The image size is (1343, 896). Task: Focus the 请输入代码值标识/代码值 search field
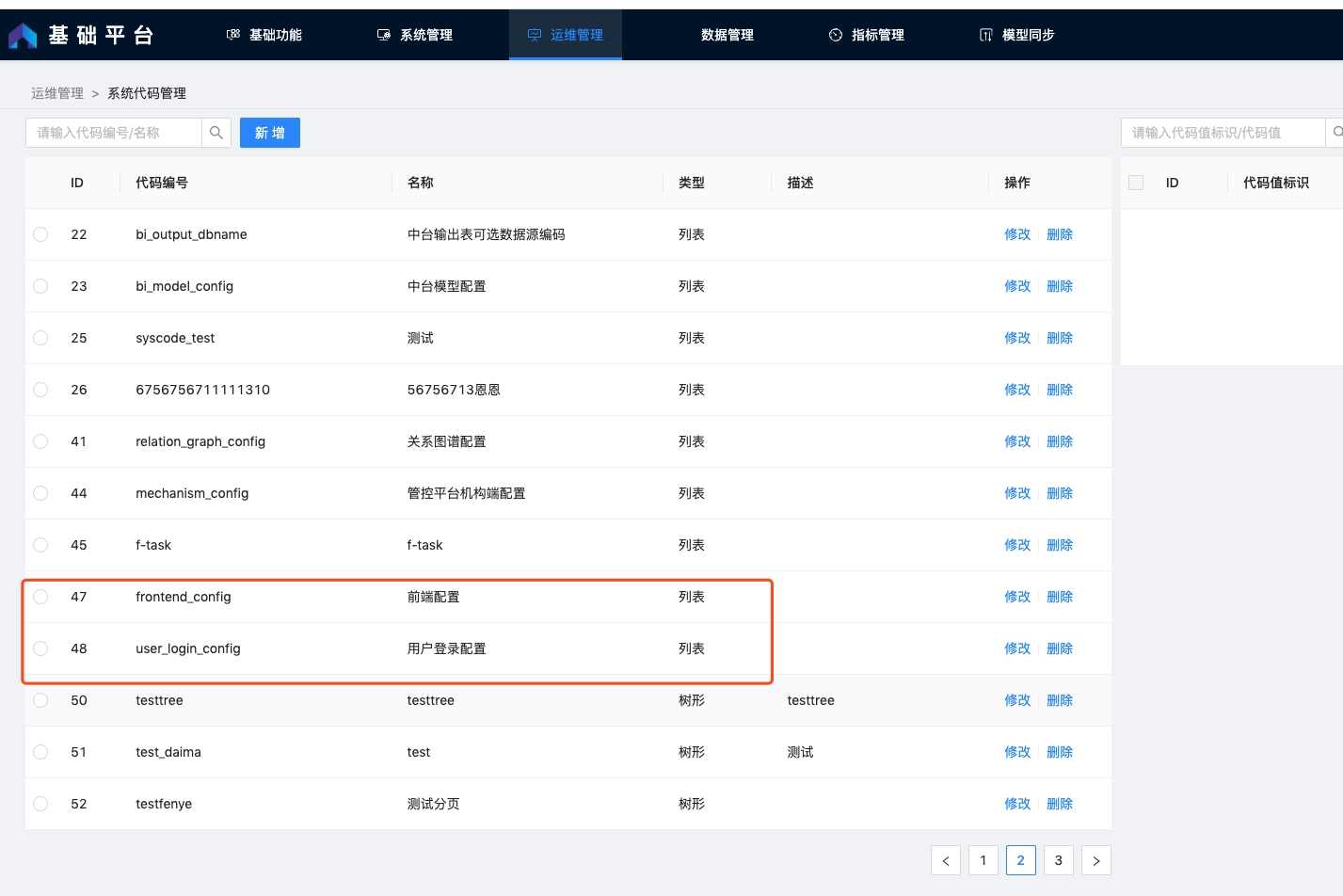click(x=1223, y=133)
